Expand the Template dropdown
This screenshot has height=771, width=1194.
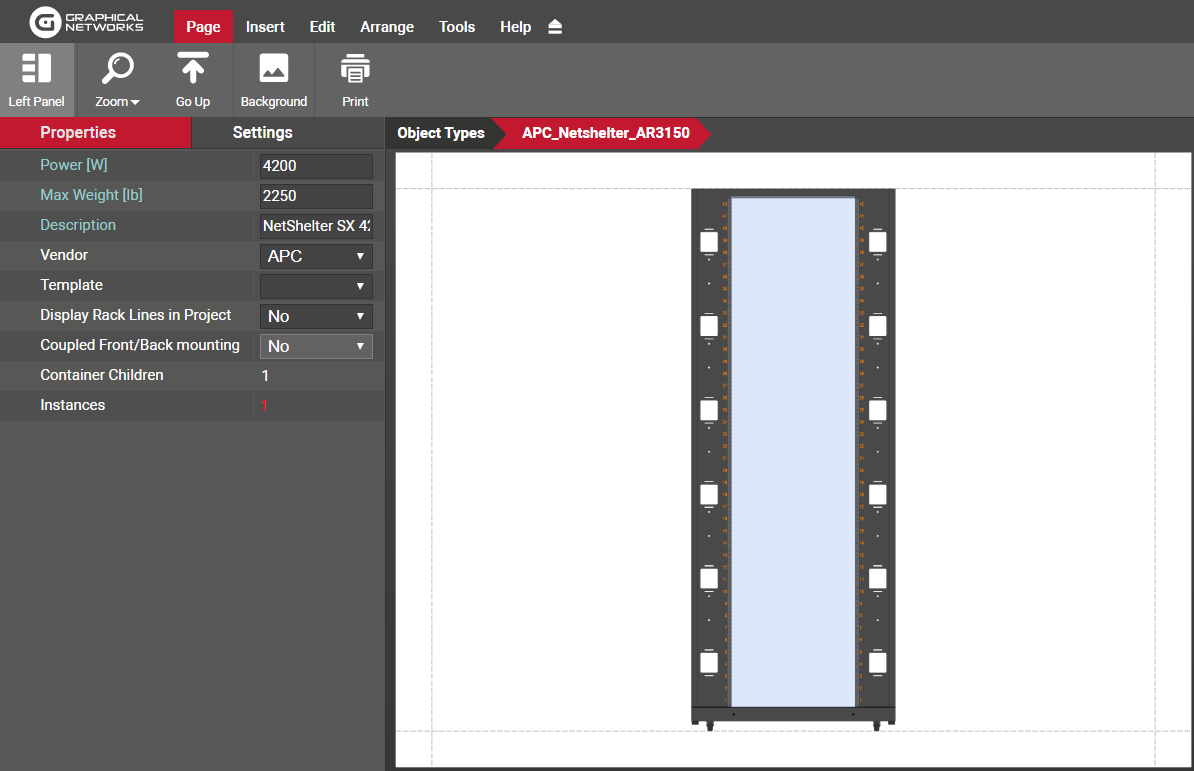[316, 286]
